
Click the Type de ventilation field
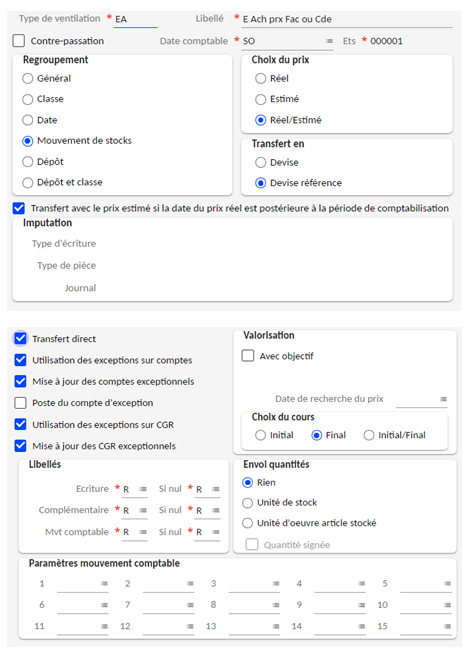(x=136, y=20)
